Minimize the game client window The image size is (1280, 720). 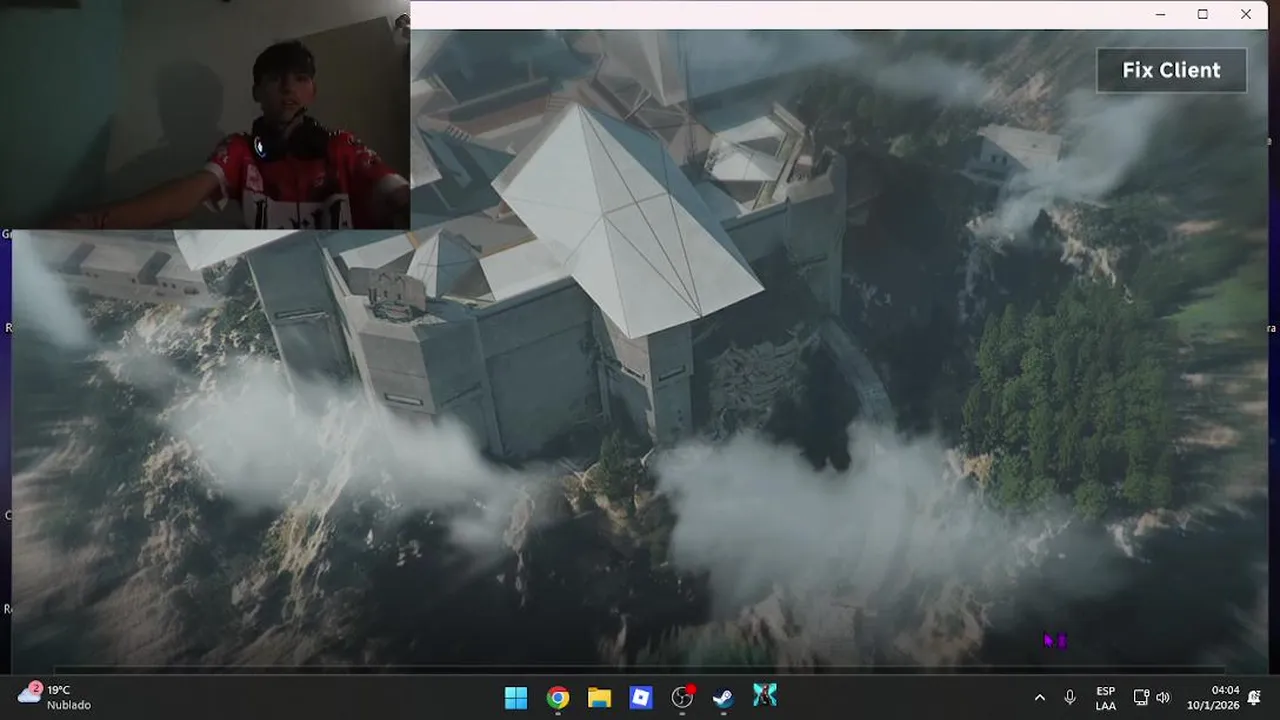(x=1161, y=14)
